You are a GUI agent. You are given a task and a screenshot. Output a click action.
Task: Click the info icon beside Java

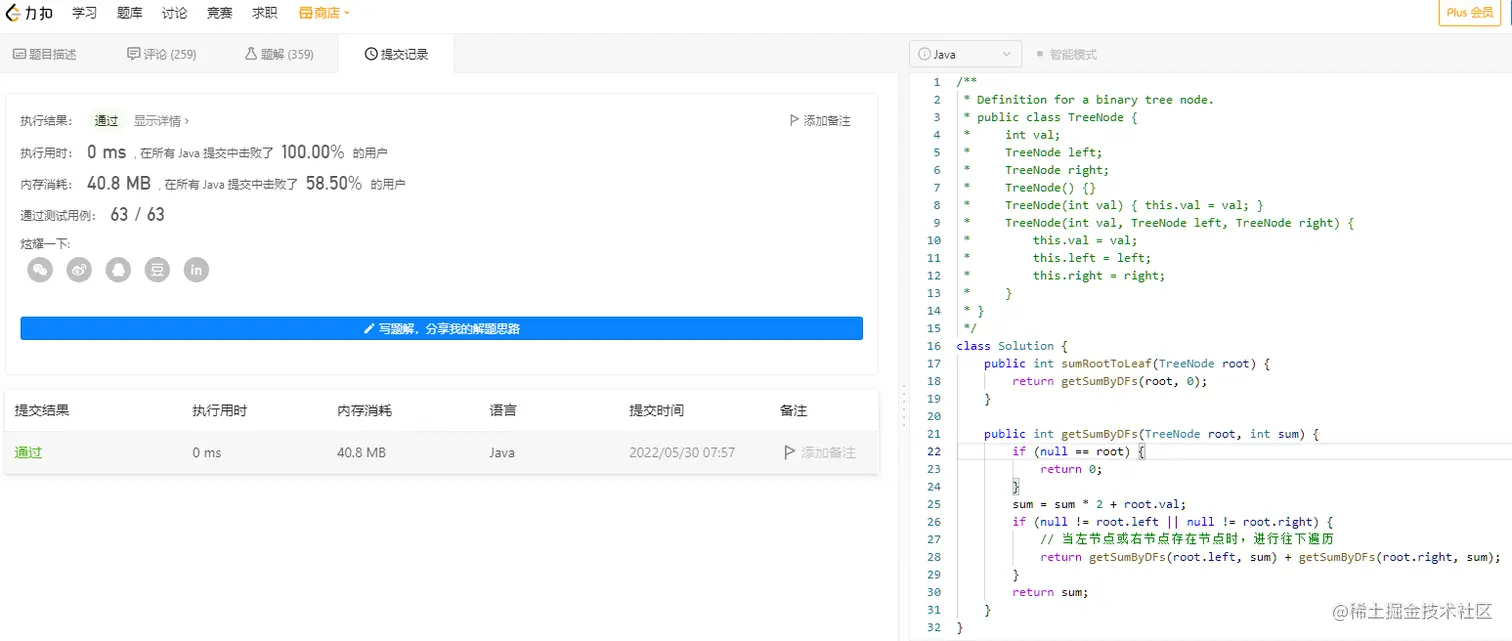(924, 54)
